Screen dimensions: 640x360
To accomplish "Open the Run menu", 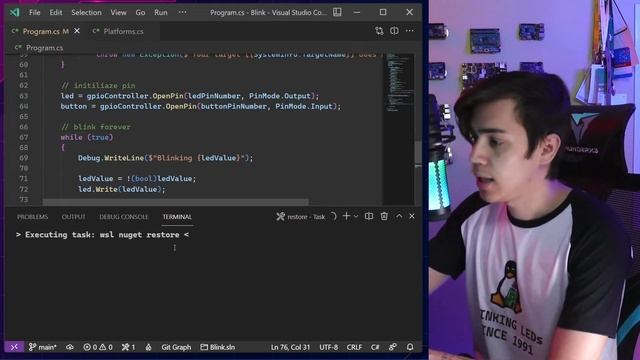I will click(161, 13).
